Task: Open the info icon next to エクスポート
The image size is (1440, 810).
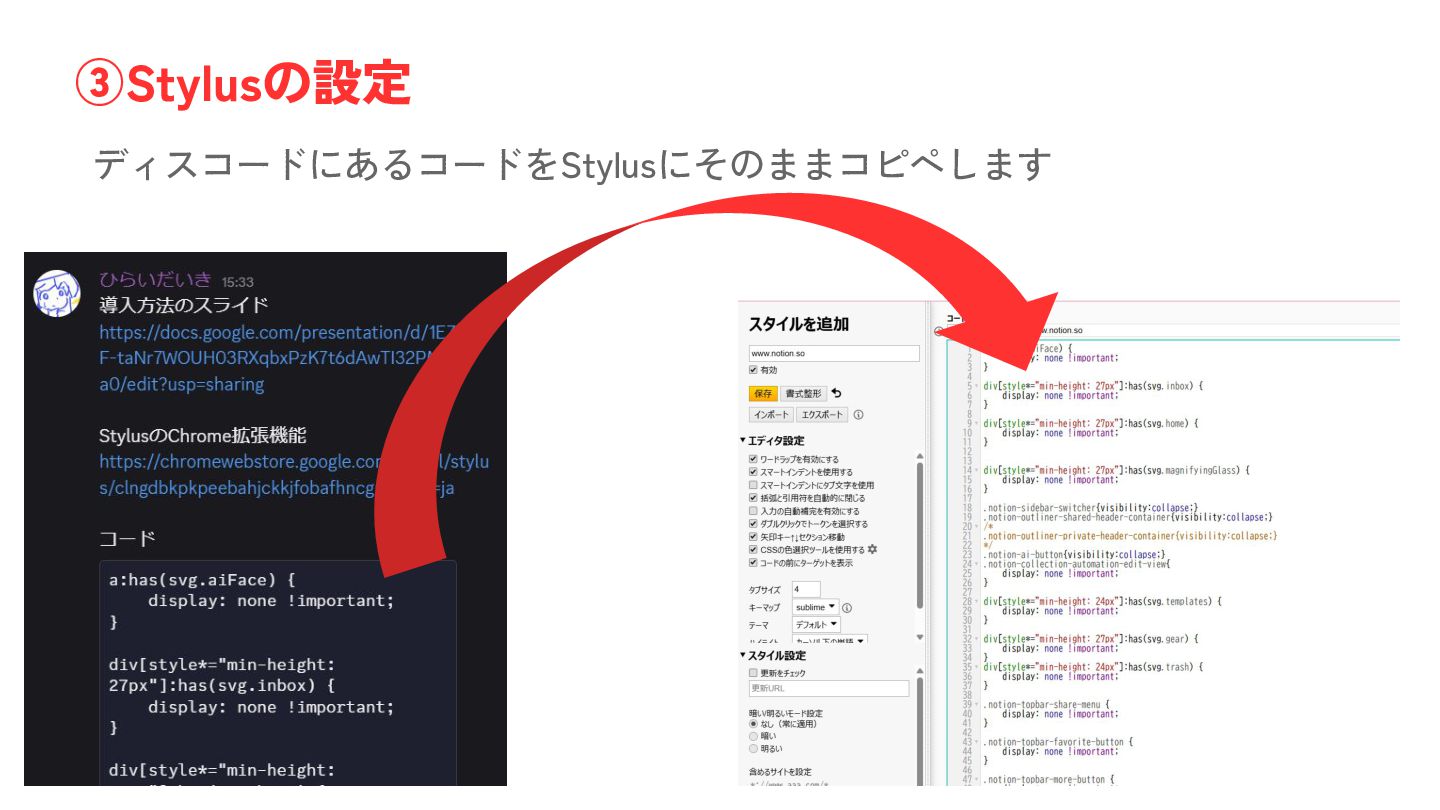Action: click(x=858, y=414)
